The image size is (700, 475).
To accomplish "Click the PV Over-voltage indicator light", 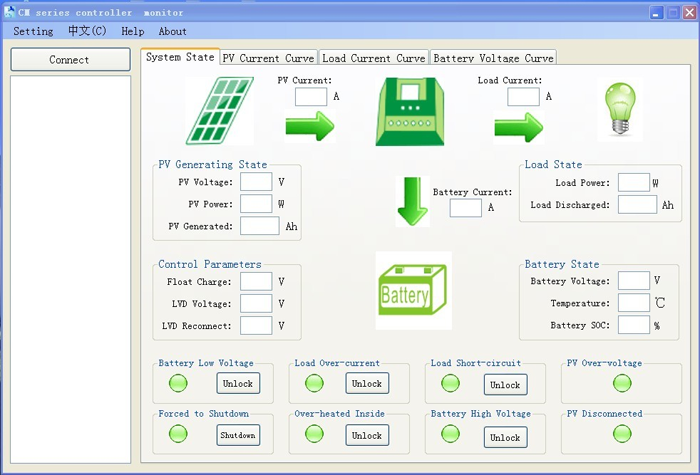I will click(x=622, y=383).
